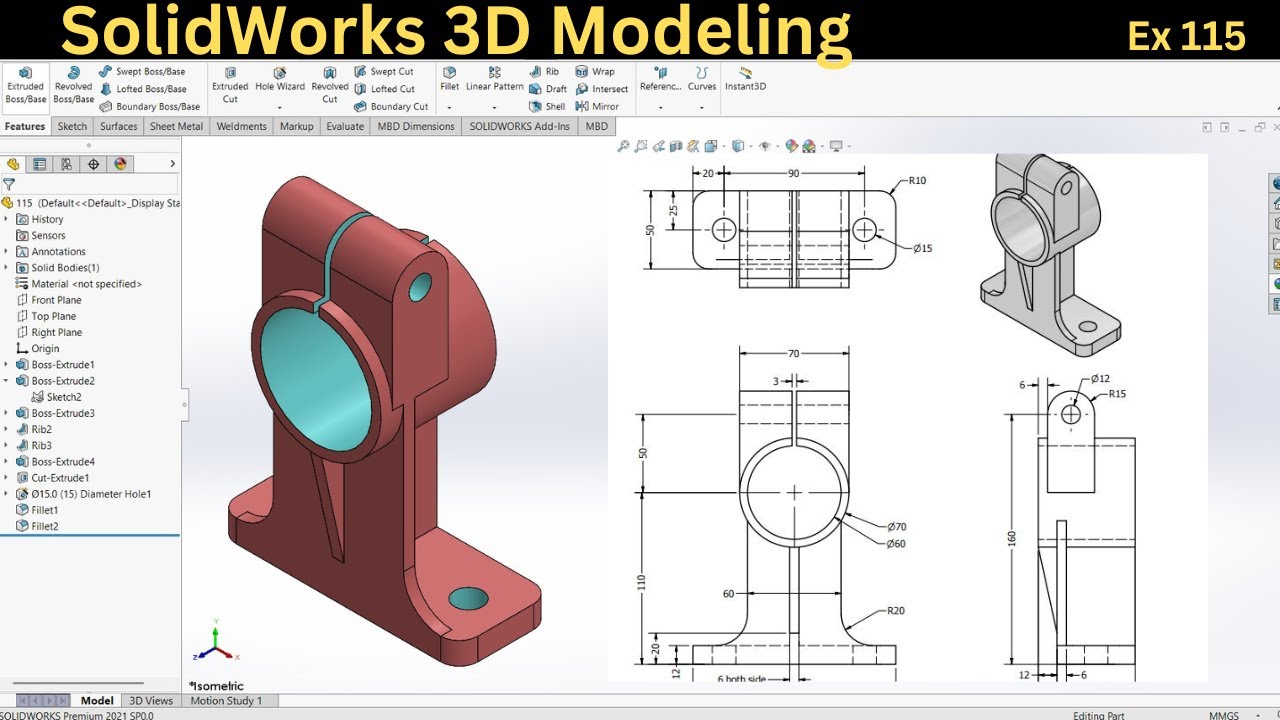Viewport: 1280px width, 720px height.
Task: Open the DisplayManager tab
Action: tap(121, 164)
